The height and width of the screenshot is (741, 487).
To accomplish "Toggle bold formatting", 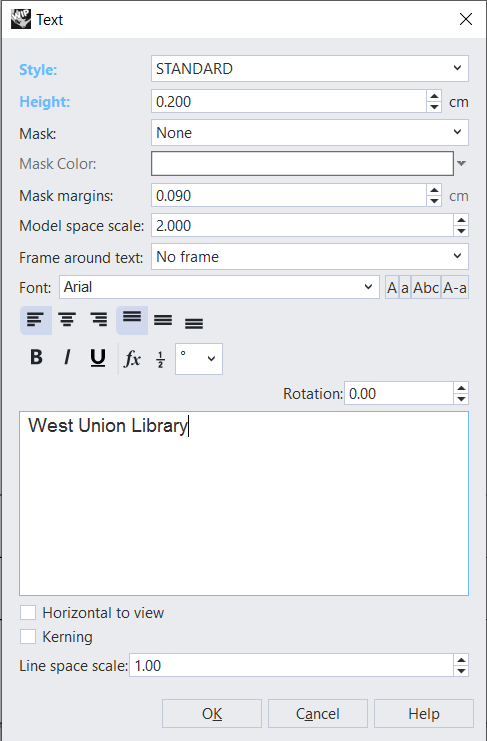I will pos(36,358).
